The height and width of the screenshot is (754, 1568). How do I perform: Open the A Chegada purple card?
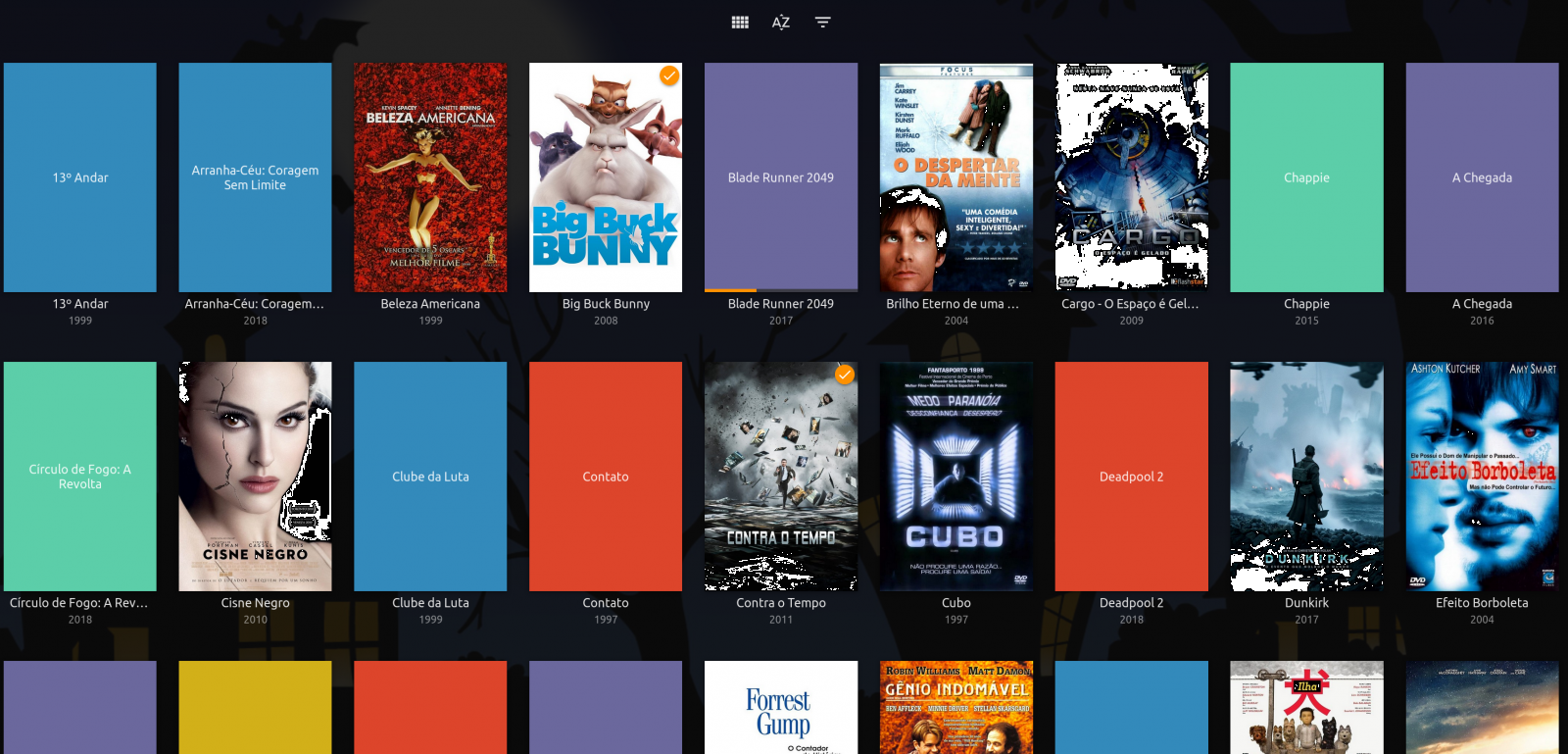(x=1482, y=177)
